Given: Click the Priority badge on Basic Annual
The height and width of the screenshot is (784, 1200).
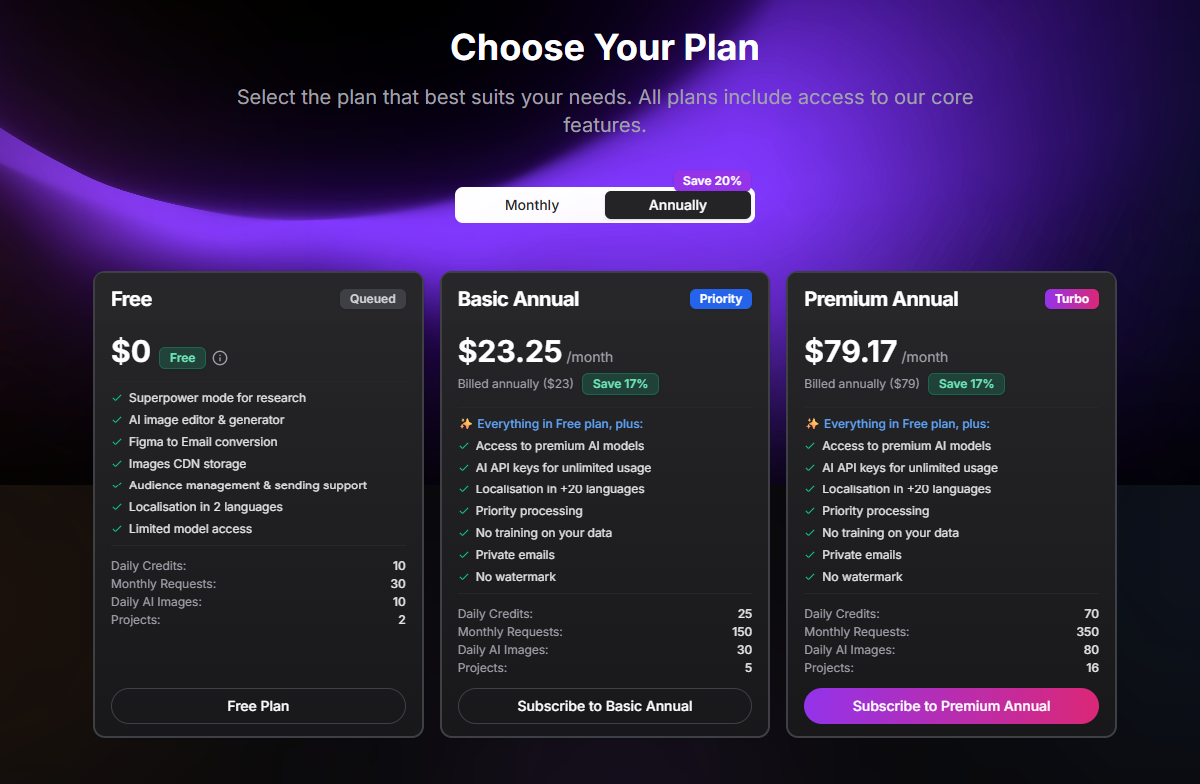Looking at the screenshot, I should point(721,299).
